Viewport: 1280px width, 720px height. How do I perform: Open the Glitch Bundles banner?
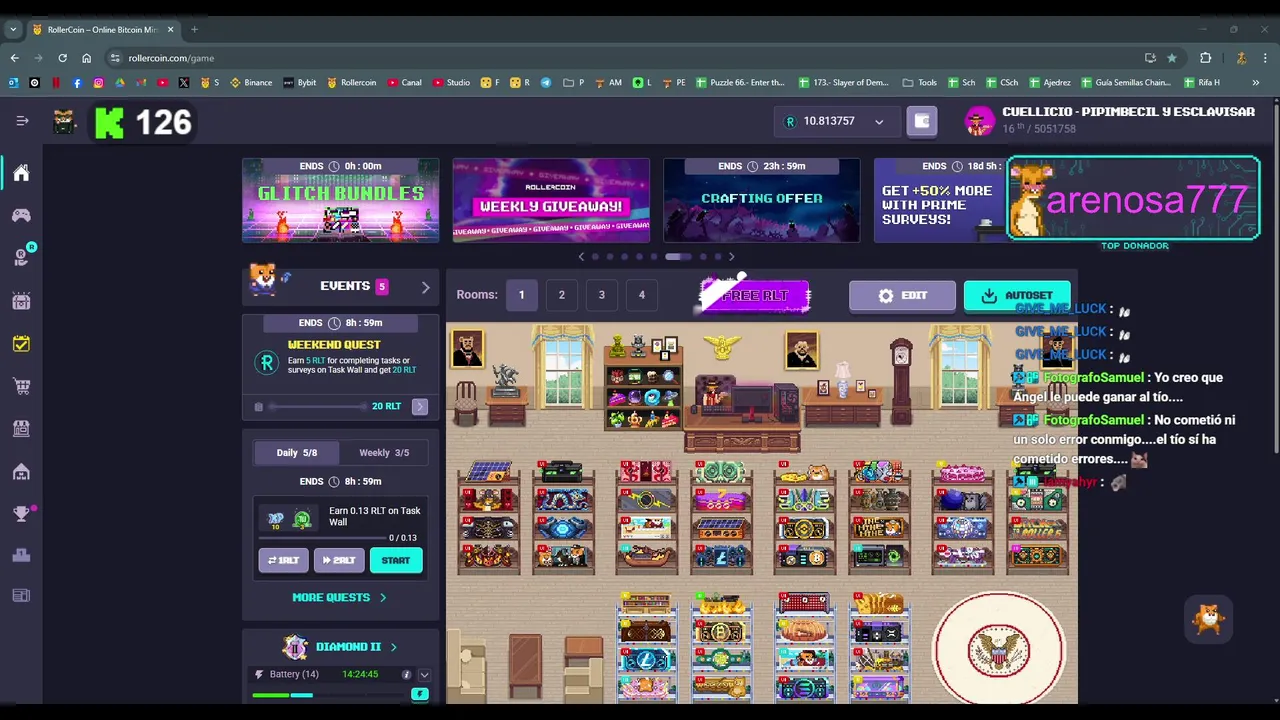coord(340,200)
